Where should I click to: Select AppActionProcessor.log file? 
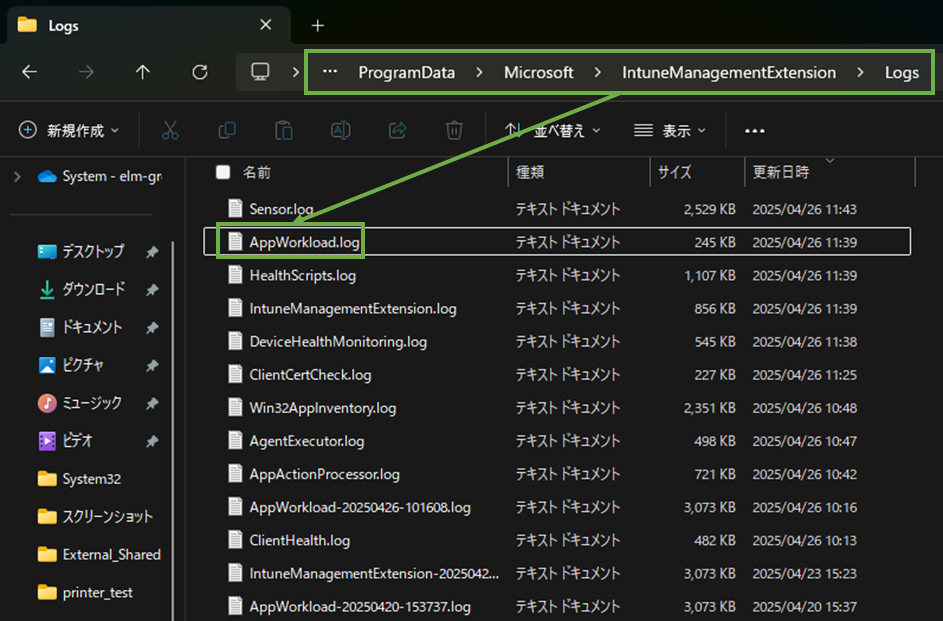tap(557, 473)
